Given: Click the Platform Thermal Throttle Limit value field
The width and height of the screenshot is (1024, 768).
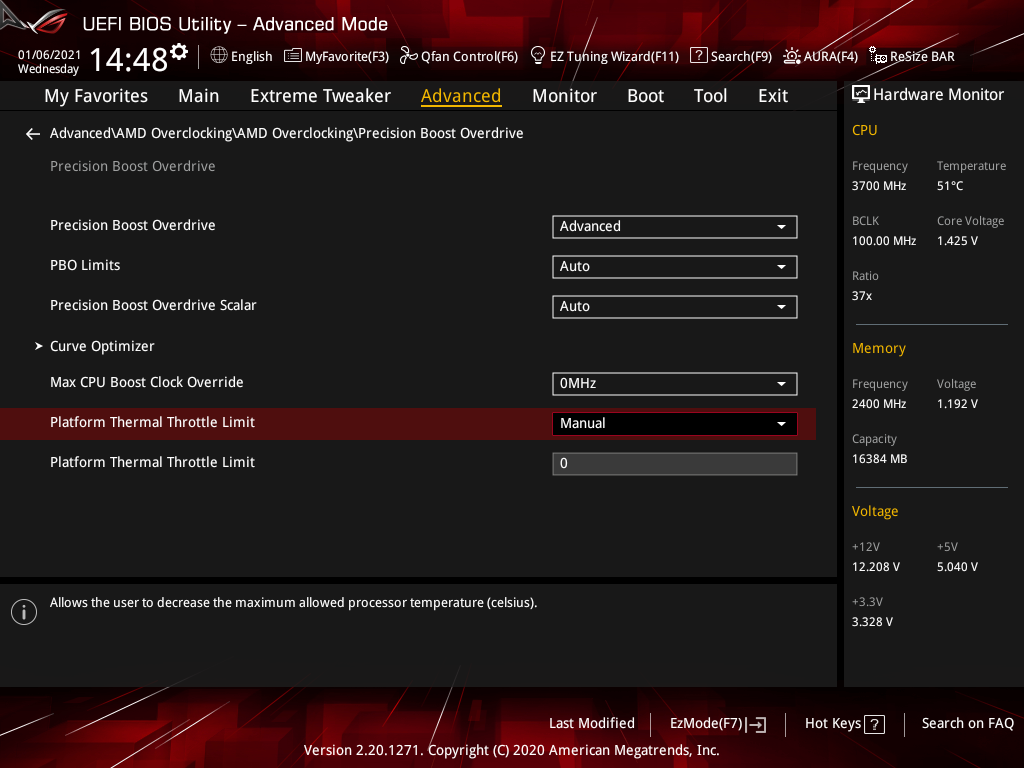Looking at the screenshot, I should tap(675, 464).
